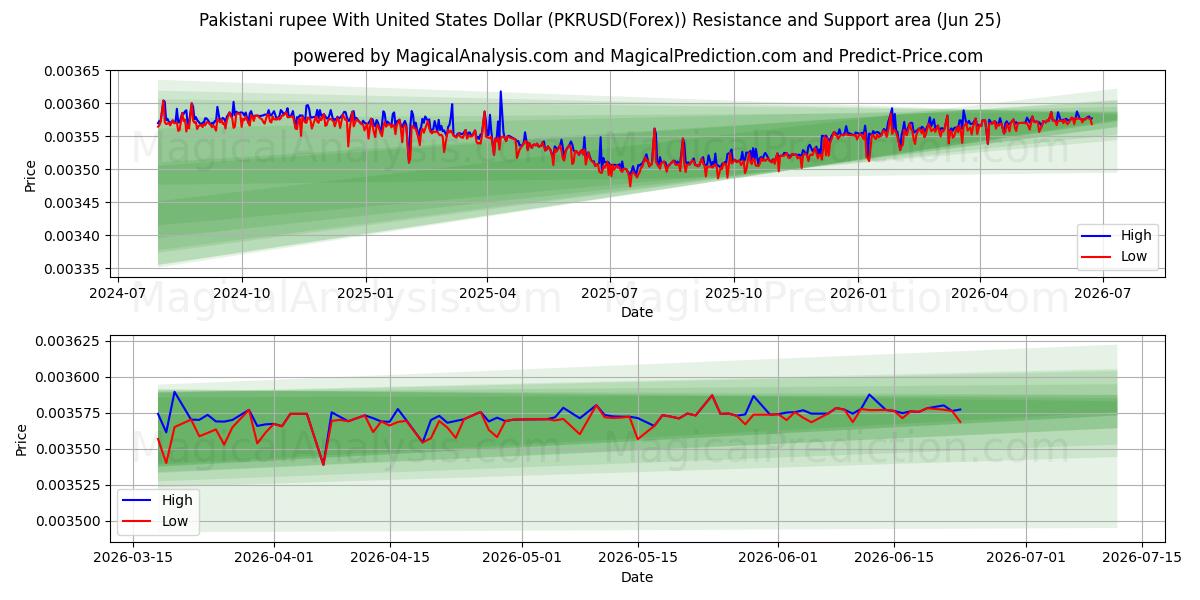Click the chart title mentioning PKRUSD(Forex)
Viewport: 1200px width, 600px height.
click(x=600, y=20)
